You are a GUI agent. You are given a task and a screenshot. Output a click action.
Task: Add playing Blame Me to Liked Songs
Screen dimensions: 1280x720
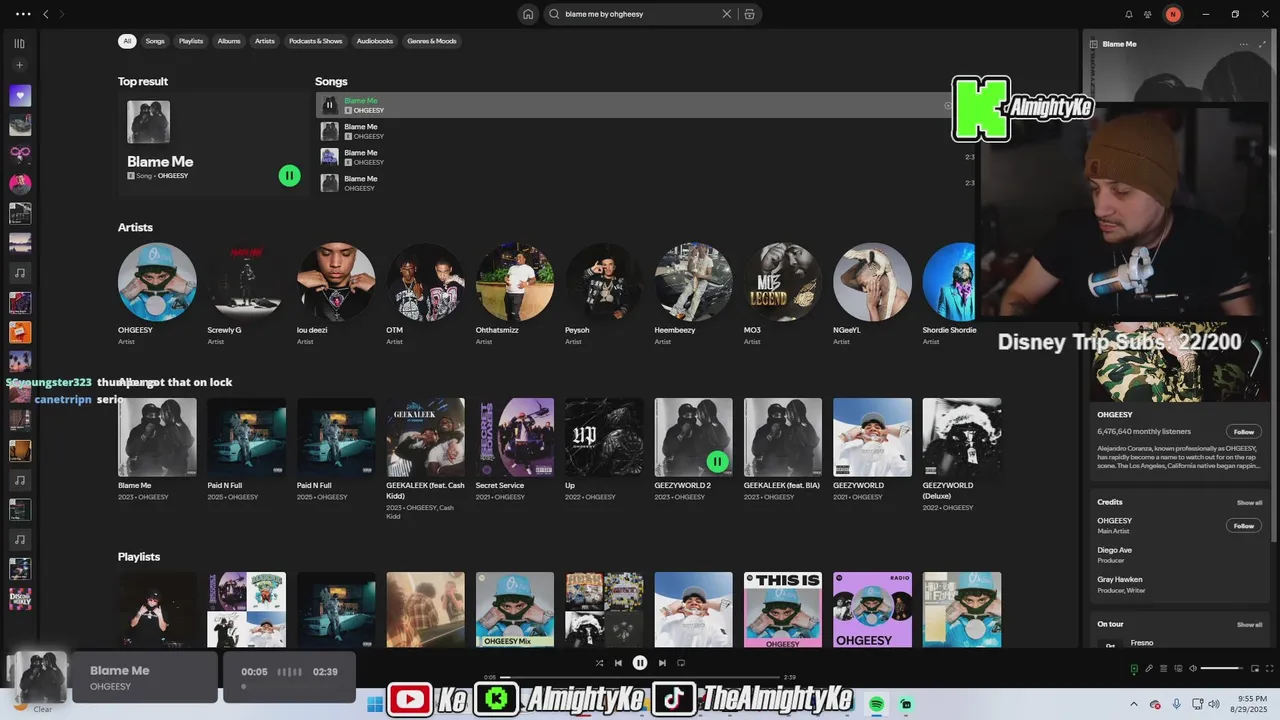[948, 105]
